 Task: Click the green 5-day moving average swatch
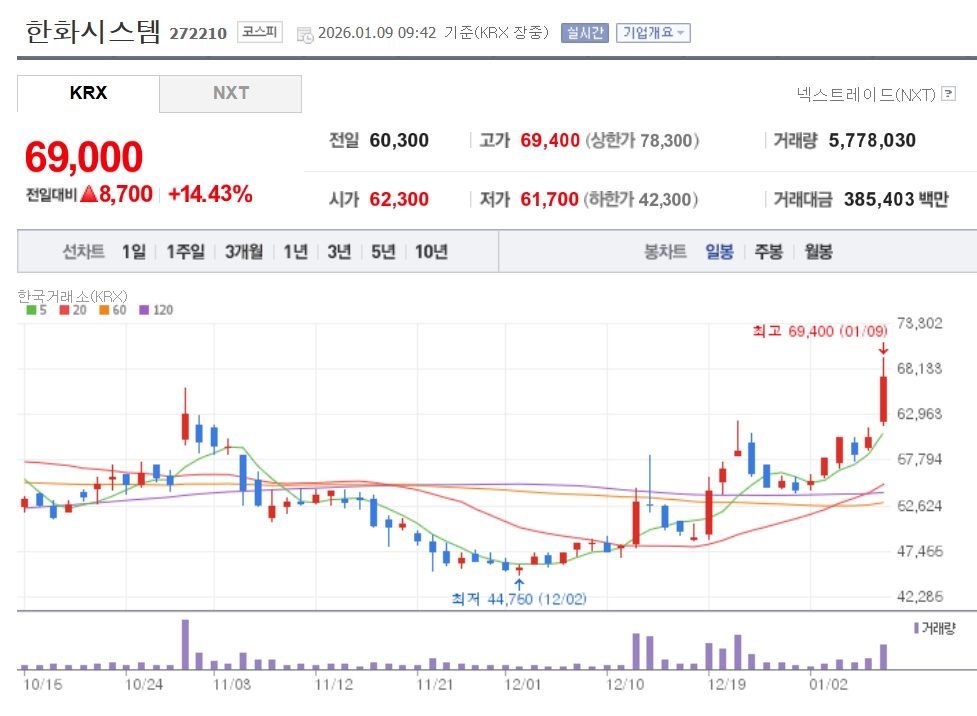(31, 310)
